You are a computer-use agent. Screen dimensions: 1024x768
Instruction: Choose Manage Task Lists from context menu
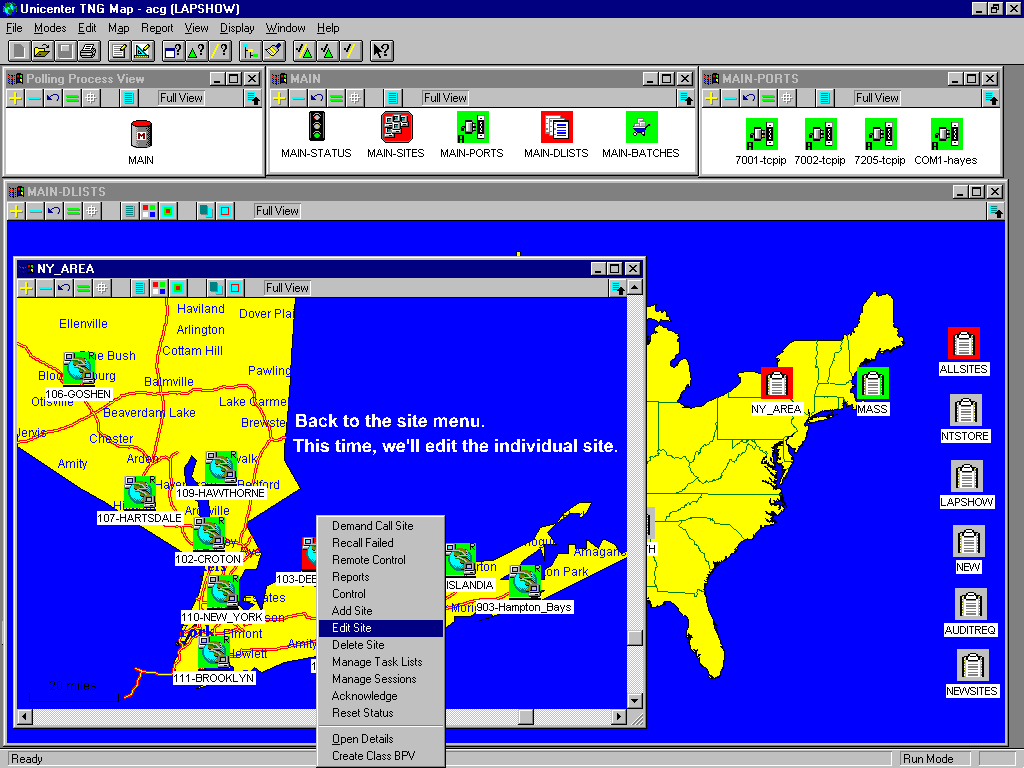point(381,662)
